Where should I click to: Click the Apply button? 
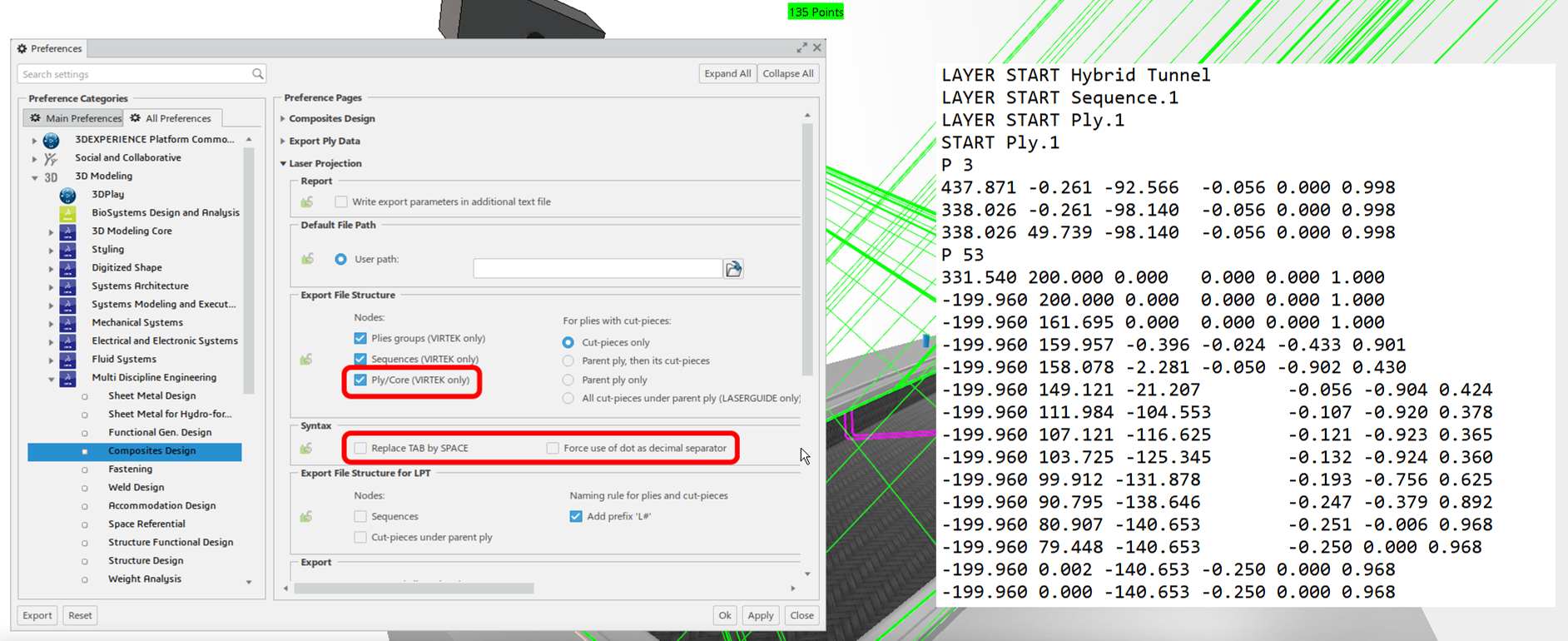point(760,615)
